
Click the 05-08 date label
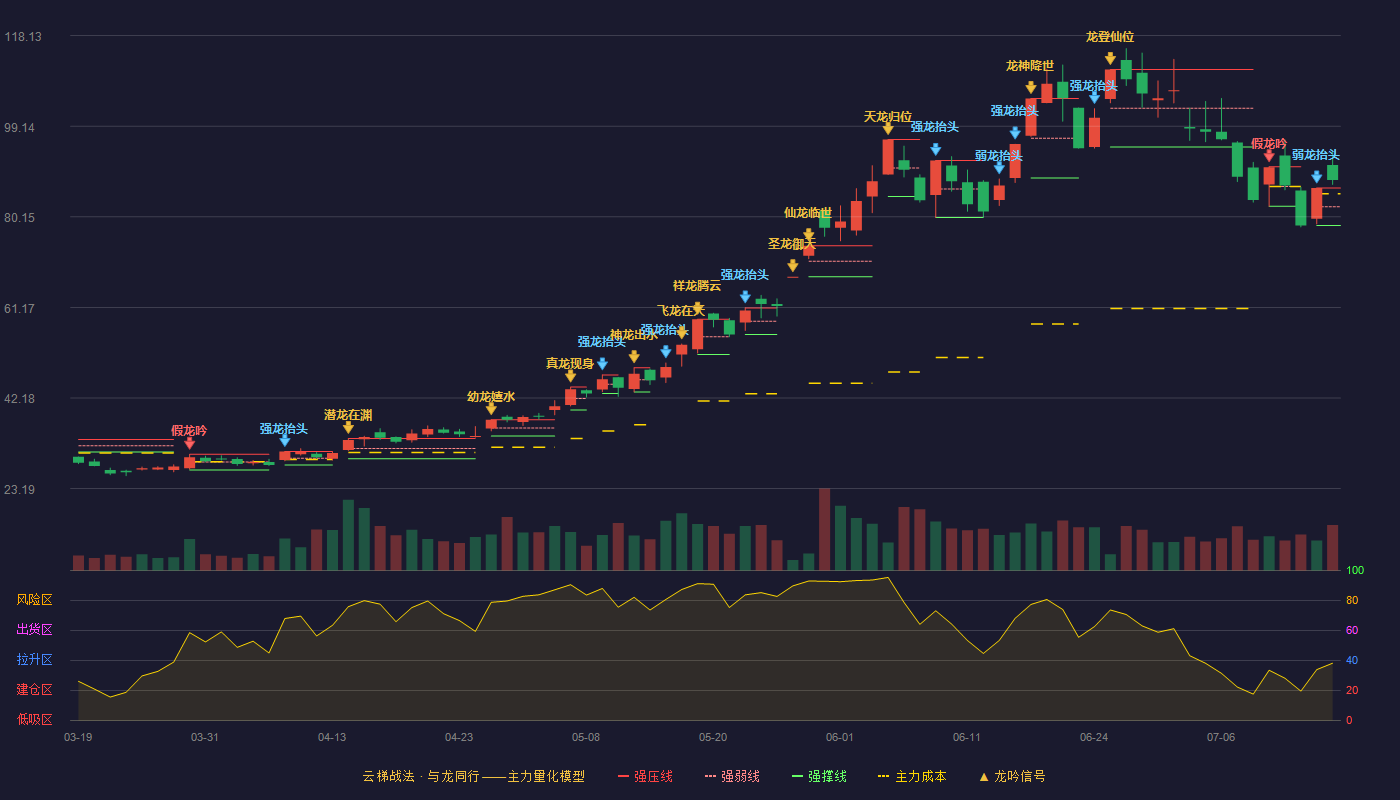(586, 737)
